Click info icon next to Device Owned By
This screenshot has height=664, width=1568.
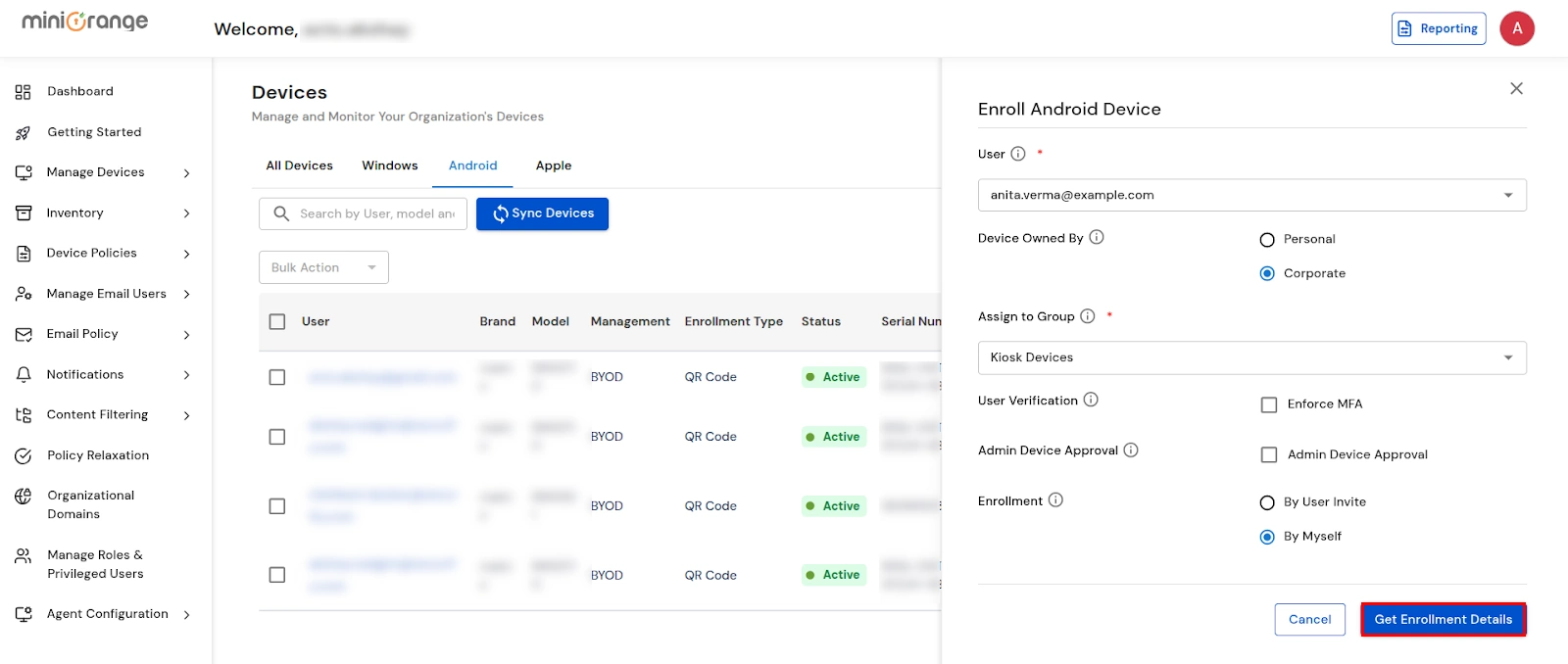coord(1097,237)
